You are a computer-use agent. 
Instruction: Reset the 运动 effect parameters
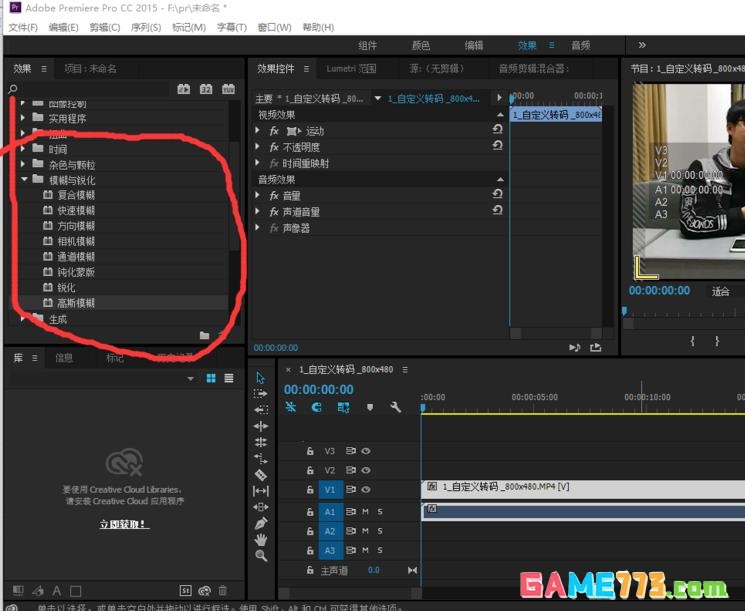tap(497, 129)
